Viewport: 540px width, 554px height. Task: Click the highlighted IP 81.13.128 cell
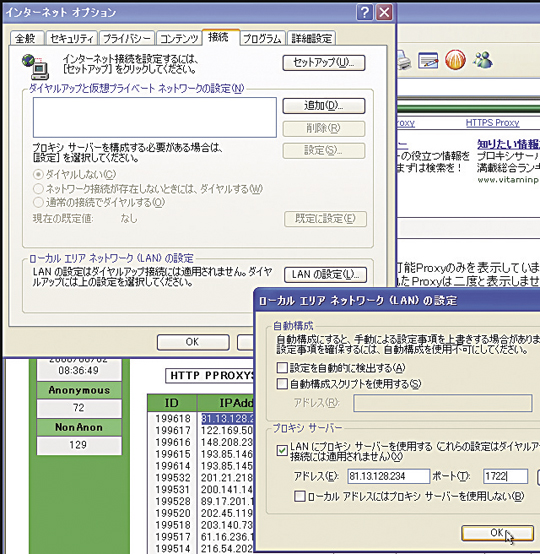tap(228, 419)
